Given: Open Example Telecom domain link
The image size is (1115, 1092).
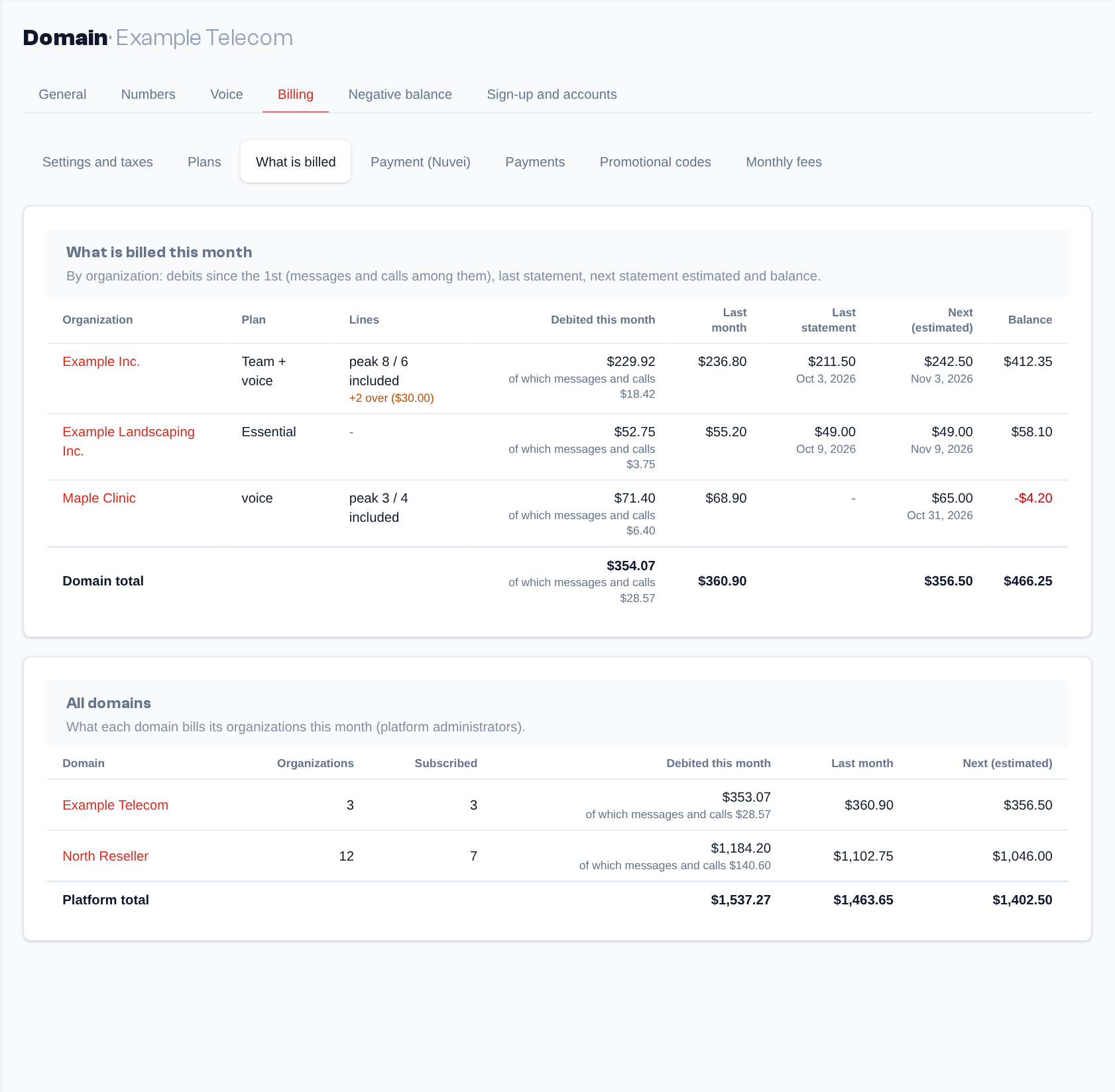Looking at the screenshot, I should 115,805.
